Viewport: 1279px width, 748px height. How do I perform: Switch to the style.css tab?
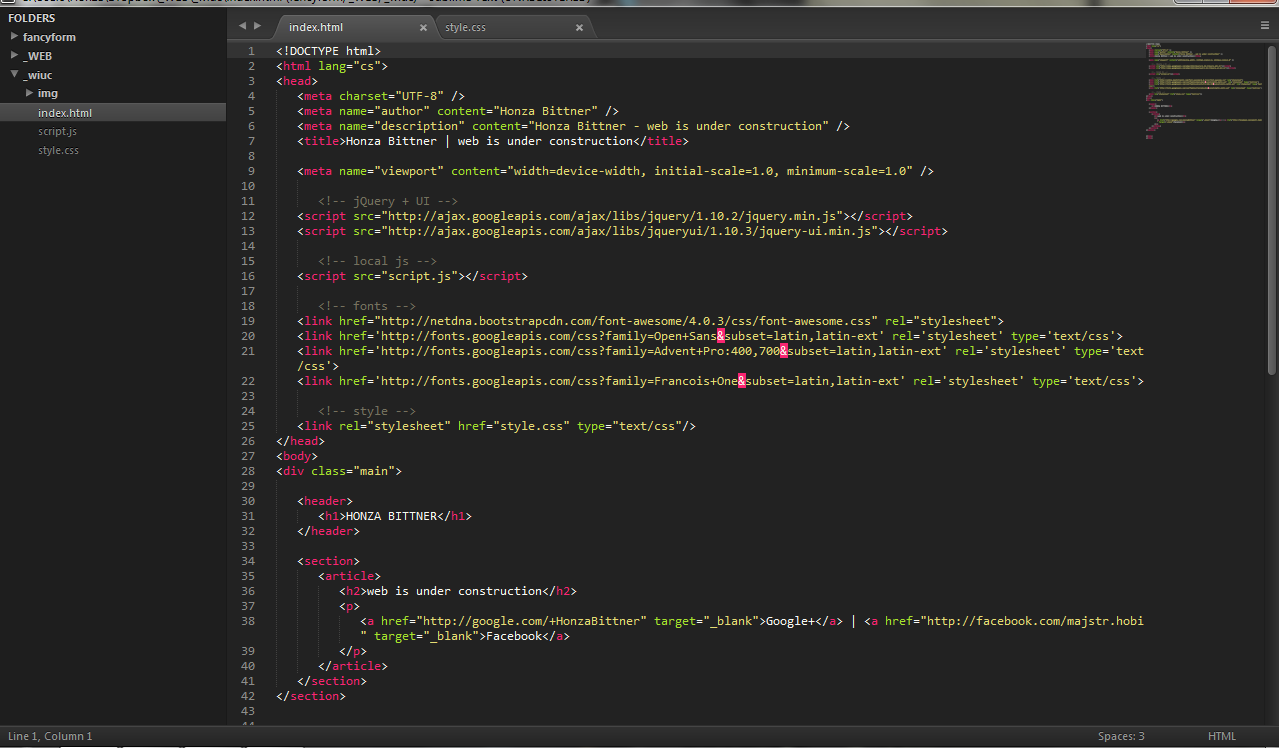click(465, 27)
